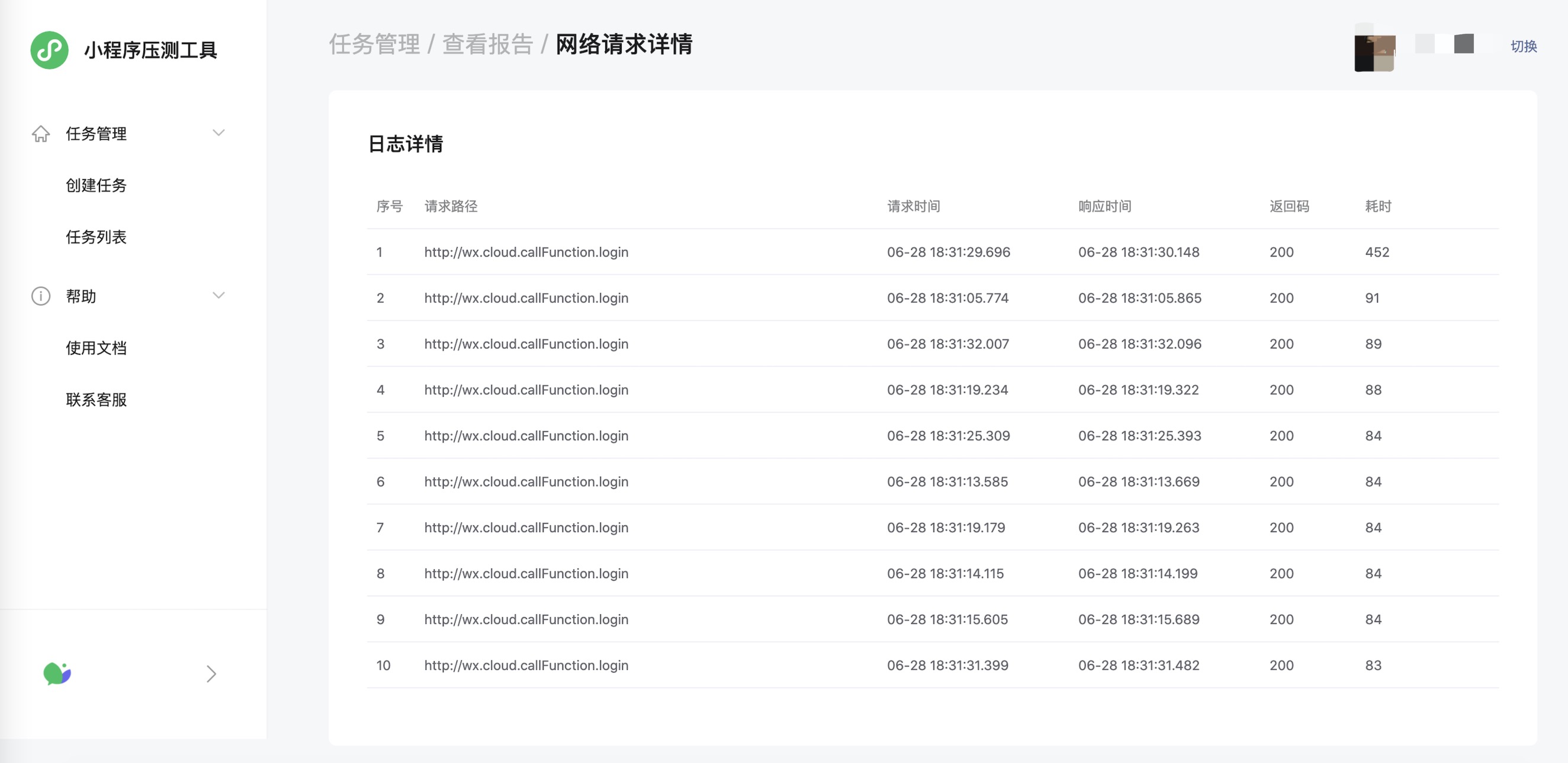Click duration value 83
1568x763 pixels.
pos(1373,666)
